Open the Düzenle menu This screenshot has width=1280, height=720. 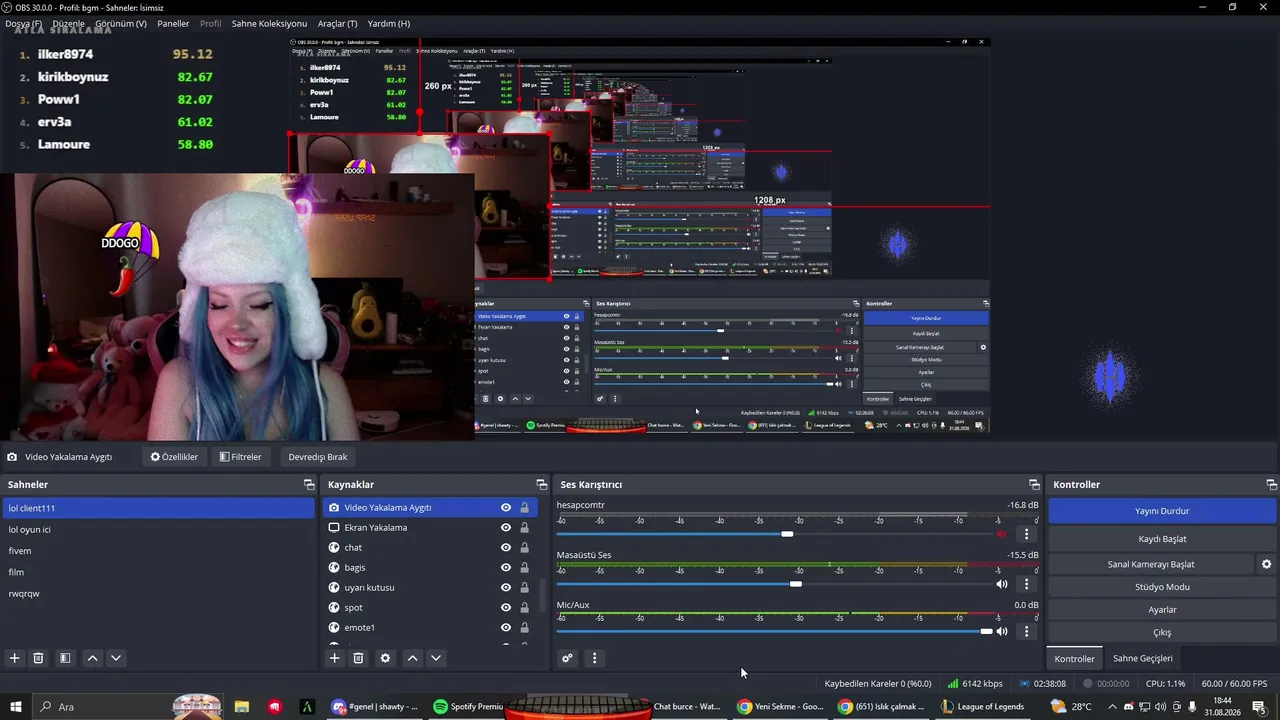(68, 23)
